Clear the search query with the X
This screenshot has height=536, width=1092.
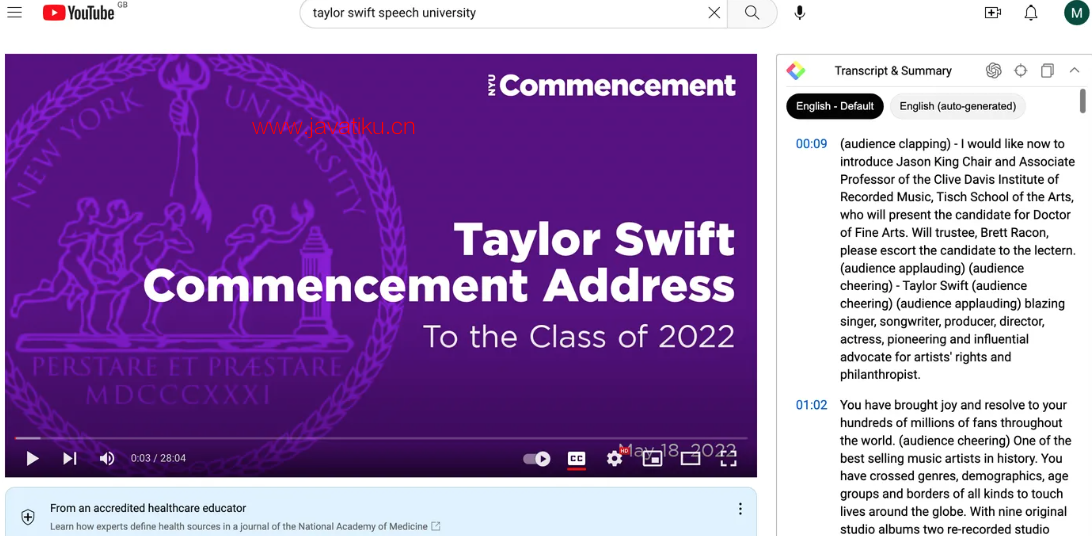pos(714,13)
